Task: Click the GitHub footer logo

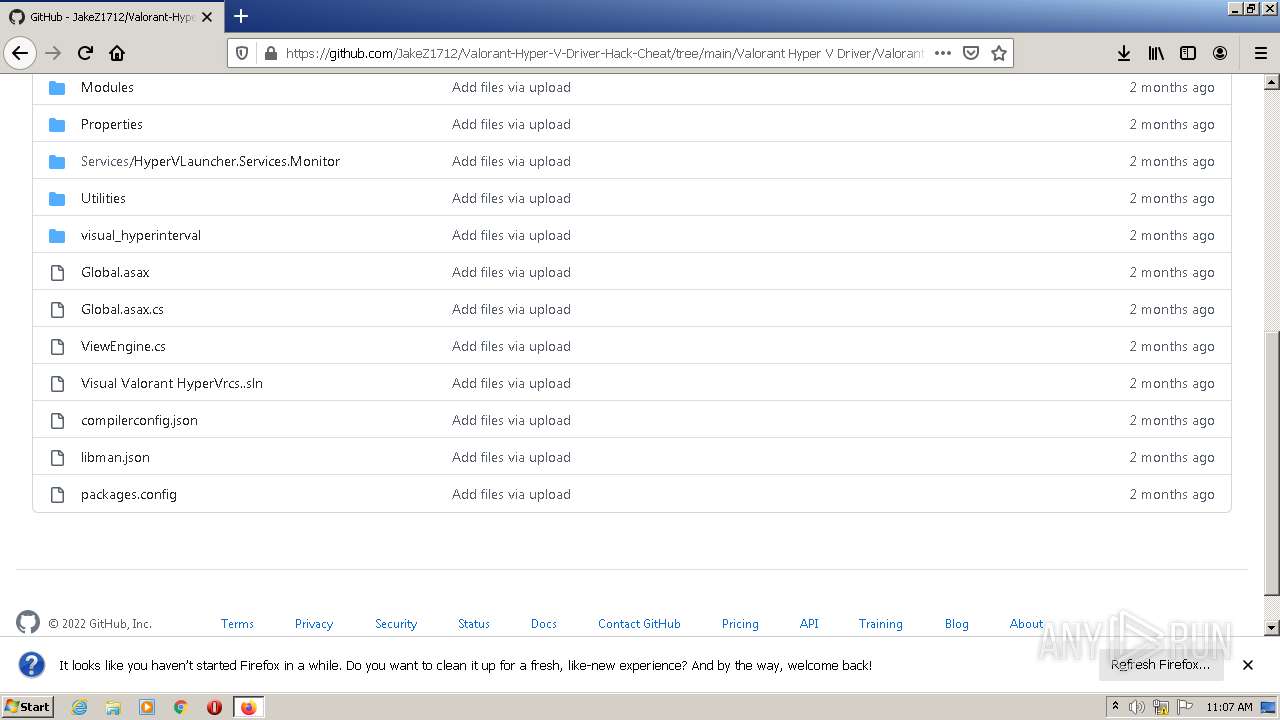Action: pyautogui.click(x=28, y=622)
